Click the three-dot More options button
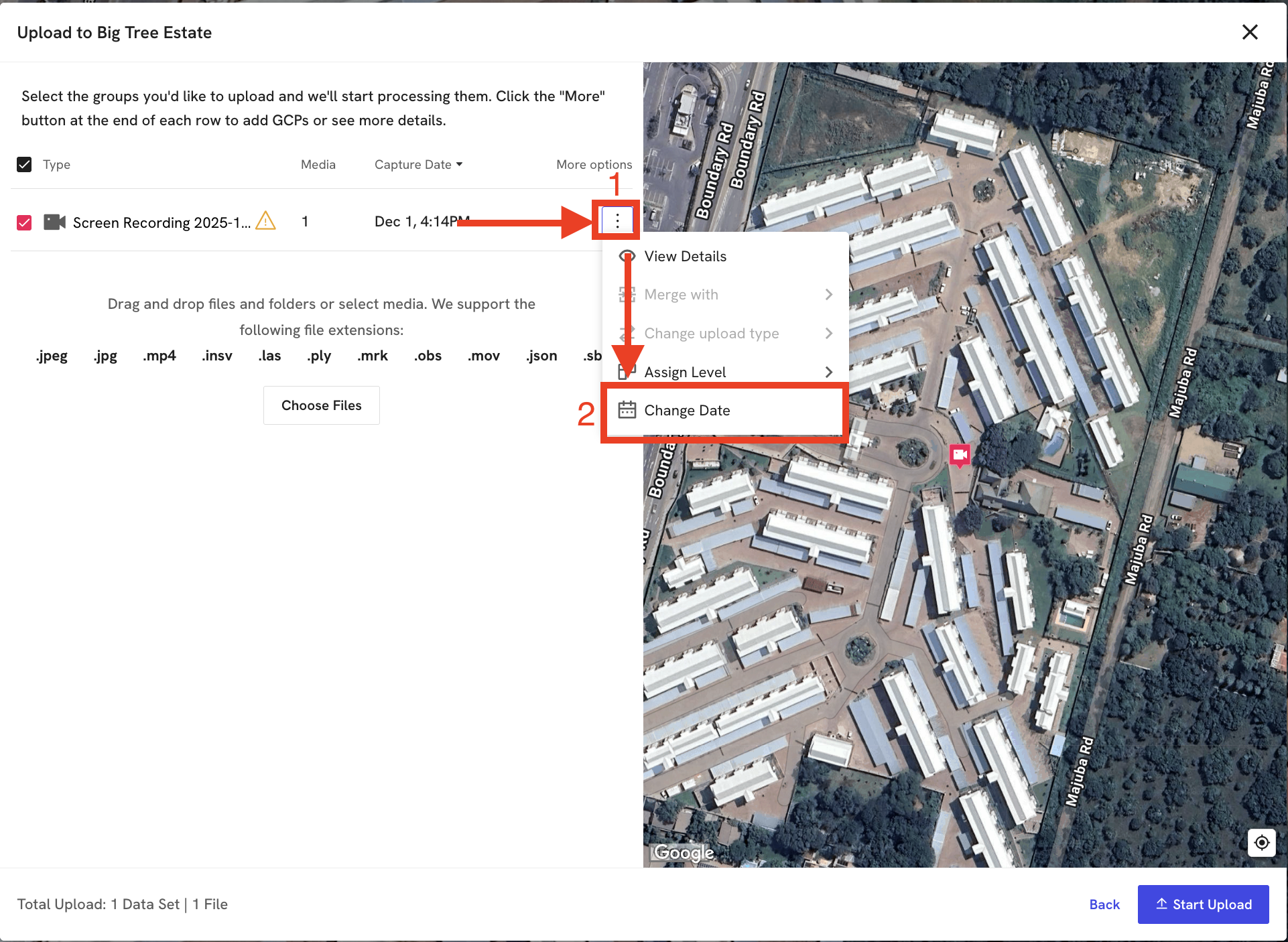Screen dimensions: 1288x942 click(617, 220)
